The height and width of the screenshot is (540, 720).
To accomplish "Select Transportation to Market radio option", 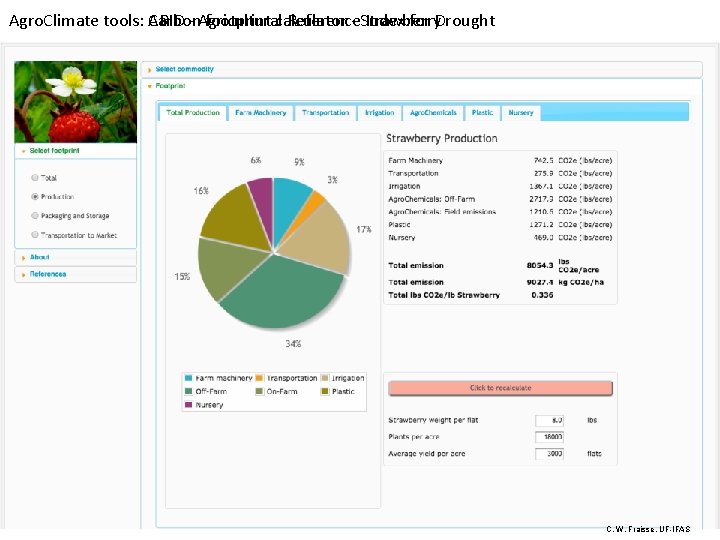I will [x=35, y=235].
